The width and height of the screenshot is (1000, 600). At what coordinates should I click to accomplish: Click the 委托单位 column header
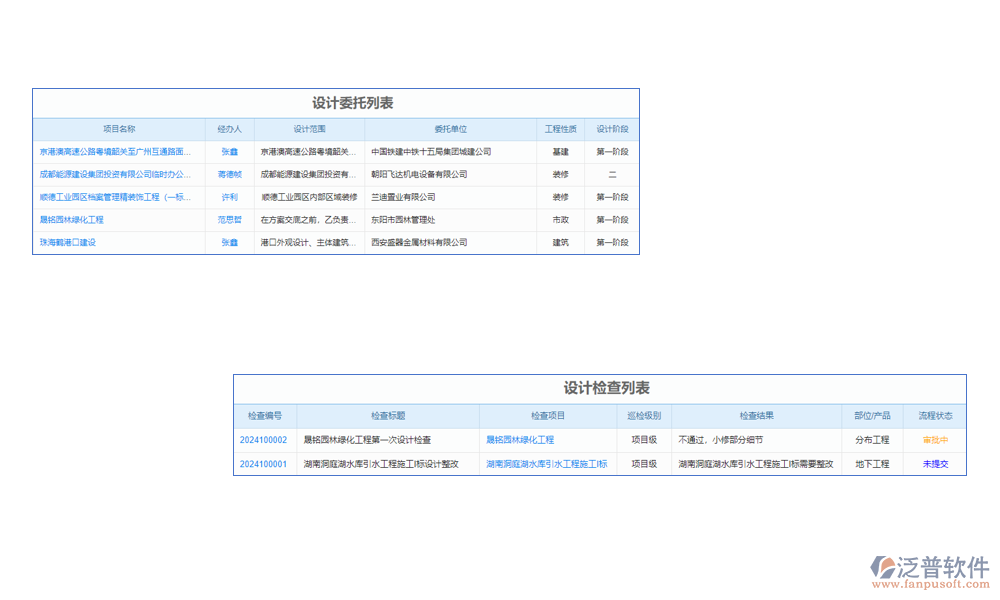451,129
